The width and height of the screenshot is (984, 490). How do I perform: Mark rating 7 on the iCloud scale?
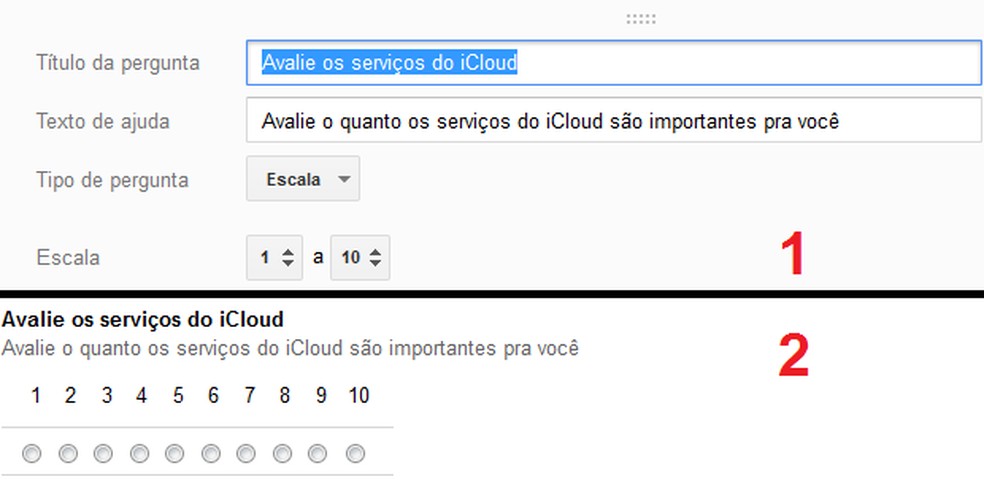248,454
